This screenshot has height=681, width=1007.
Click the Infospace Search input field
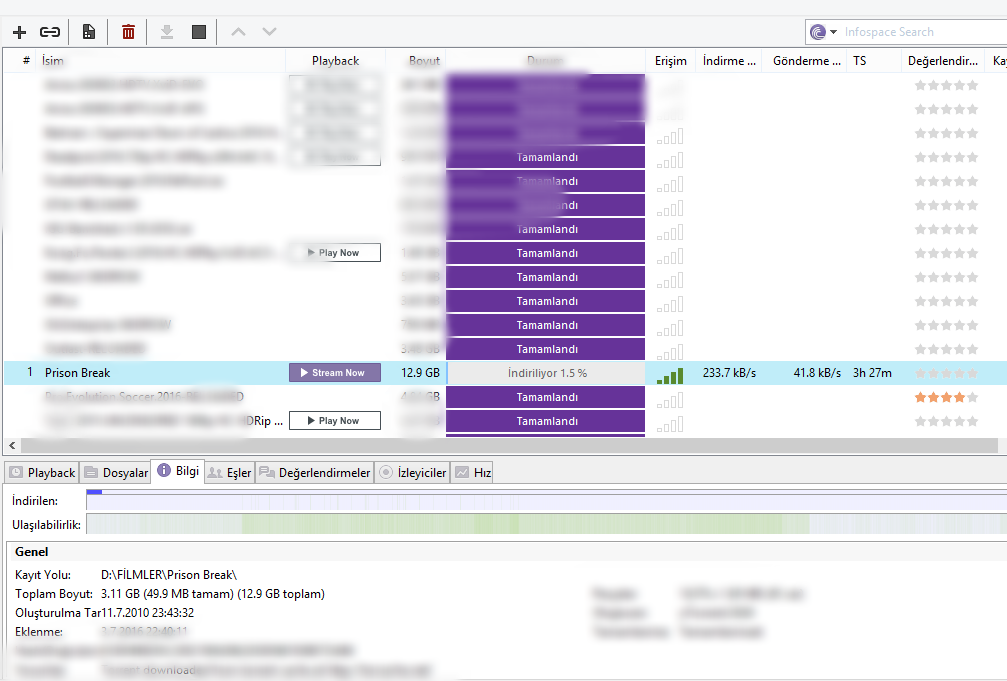924,31
